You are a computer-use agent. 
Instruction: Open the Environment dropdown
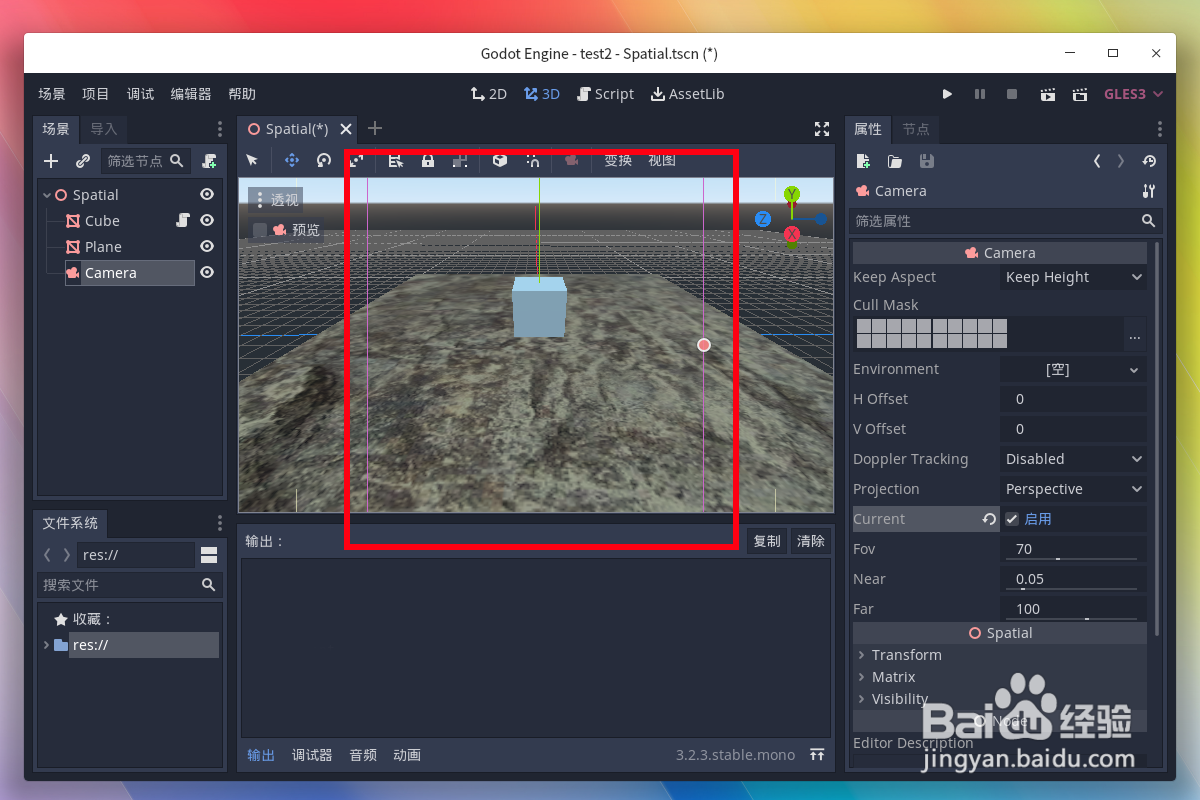tap(1073, 369)
